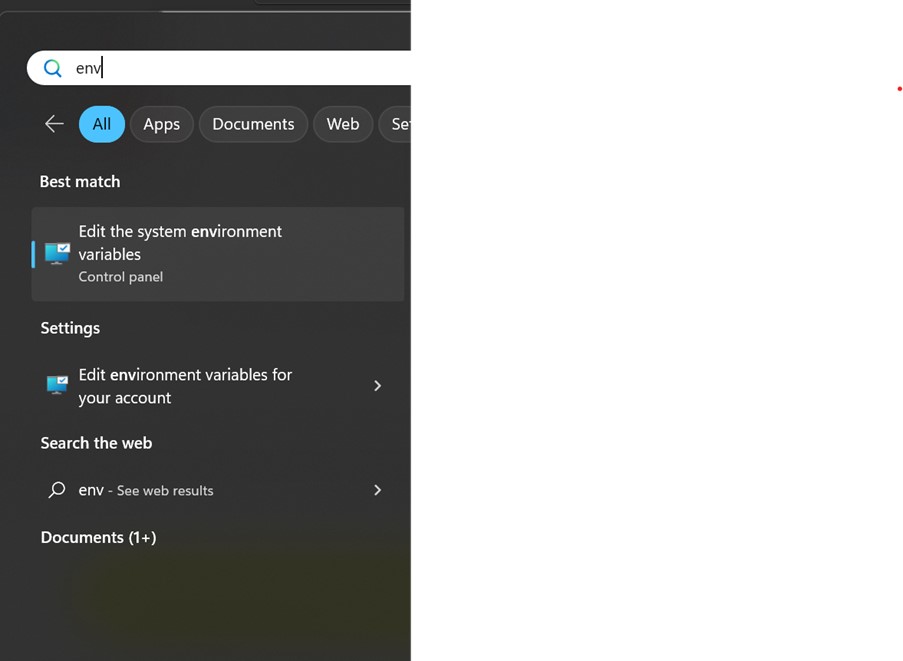Open Edit environment variables for your account

coord(185,386)
